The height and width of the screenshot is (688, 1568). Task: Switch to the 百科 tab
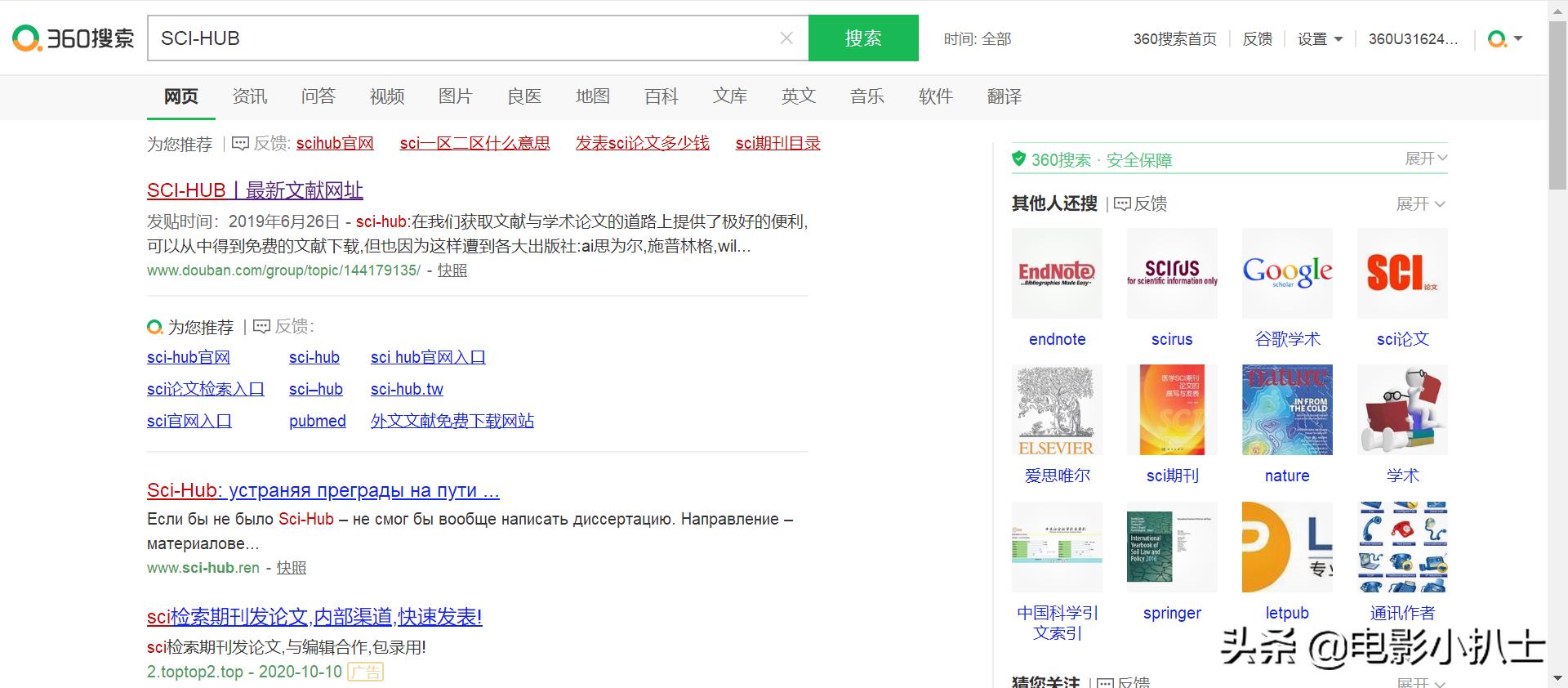[x=661, y=96]
